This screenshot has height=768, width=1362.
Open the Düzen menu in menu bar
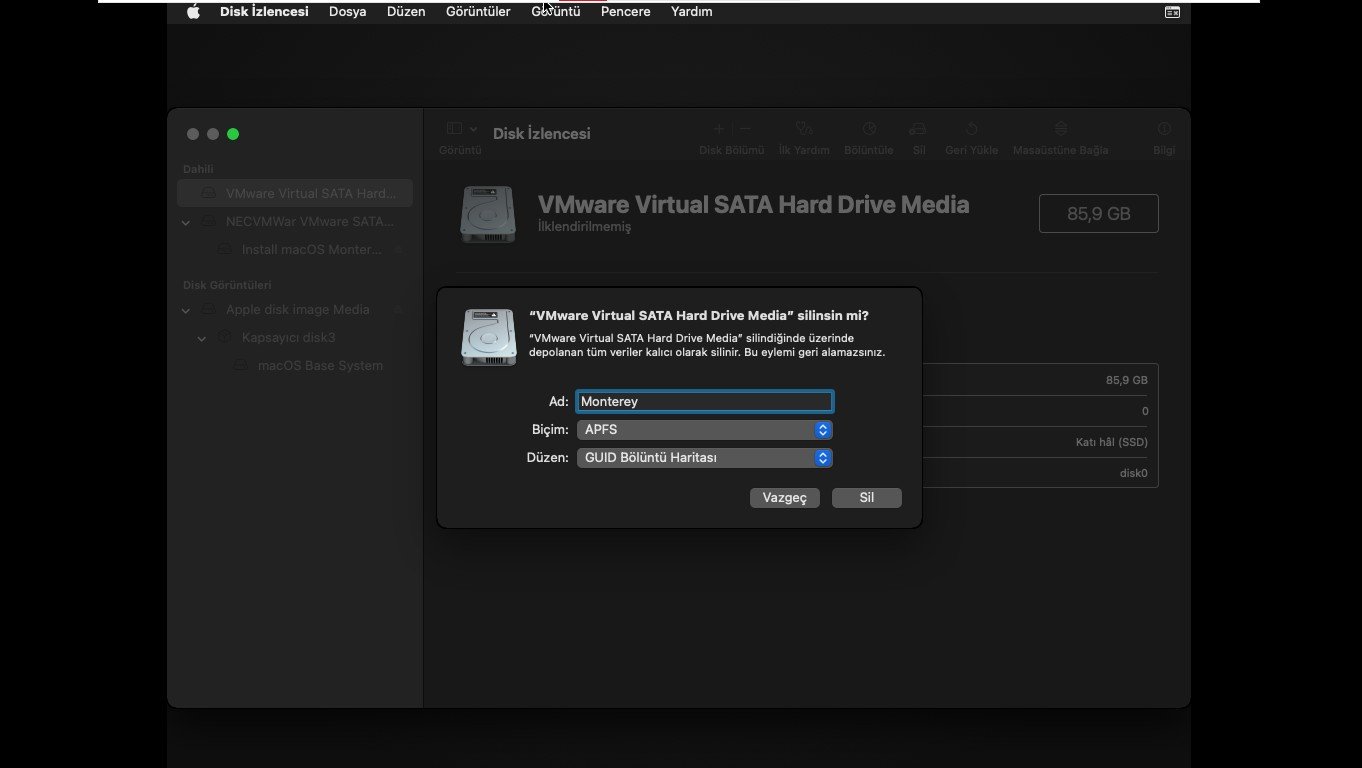[406, 12]
